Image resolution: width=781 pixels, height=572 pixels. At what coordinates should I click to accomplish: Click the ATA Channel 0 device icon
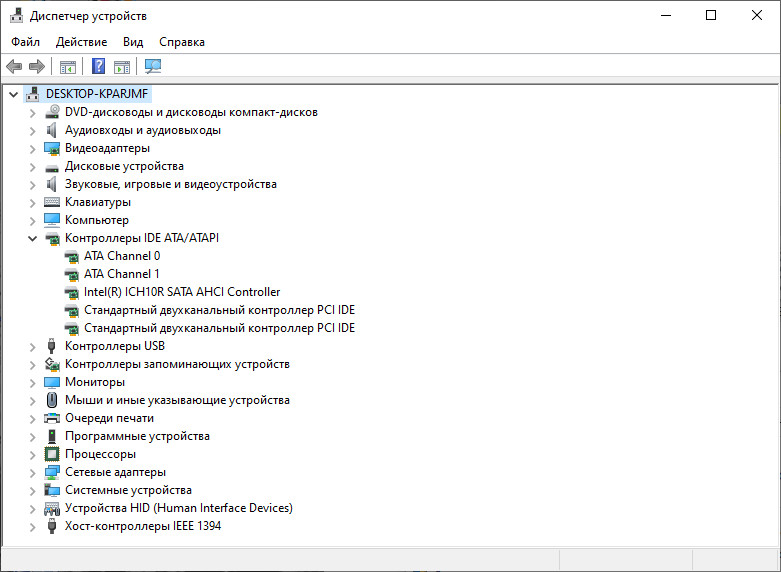[72, 256]
